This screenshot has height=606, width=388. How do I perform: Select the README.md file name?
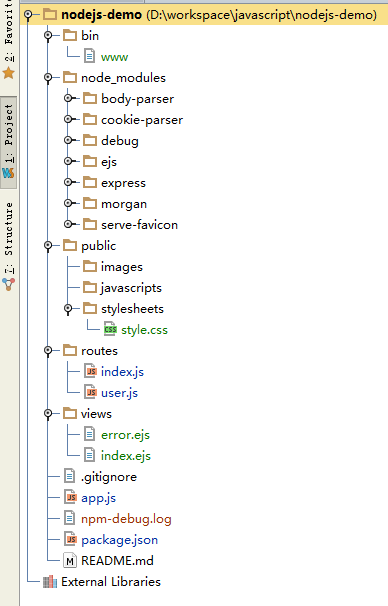pyautogui.click(x=117, y=560)
